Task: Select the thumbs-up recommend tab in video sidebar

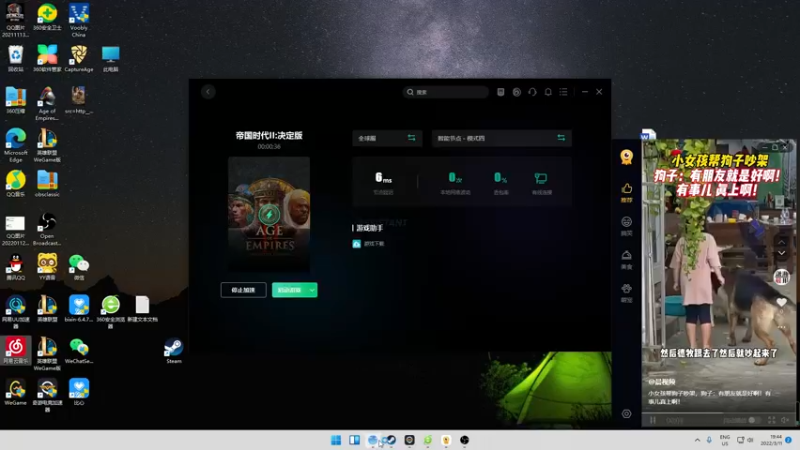Action: click(x=627, y=192)
